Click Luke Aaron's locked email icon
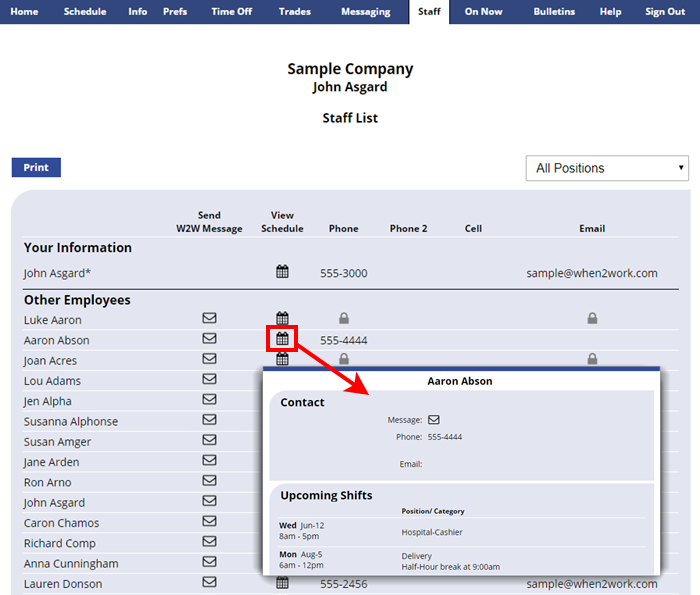This screenshot has height=595, width=700. tap(592, 318)
